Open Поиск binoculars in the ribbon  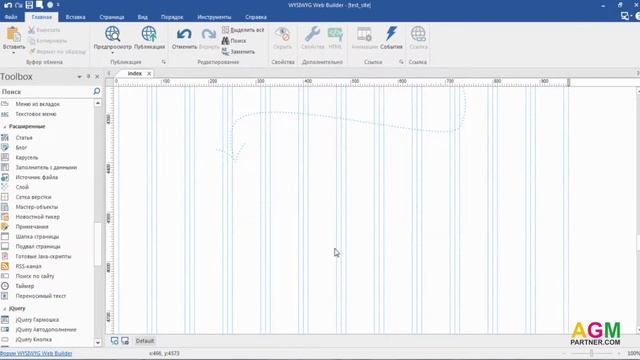coord(234,41)
